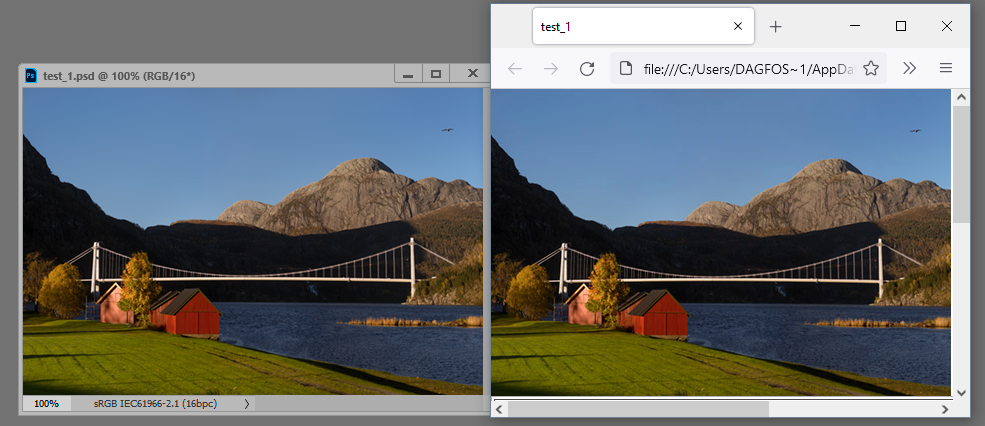Minimize the test_1.psd document window
This screenshot has height=426, width=985.
pyautogui.click(x=408, y=74)
